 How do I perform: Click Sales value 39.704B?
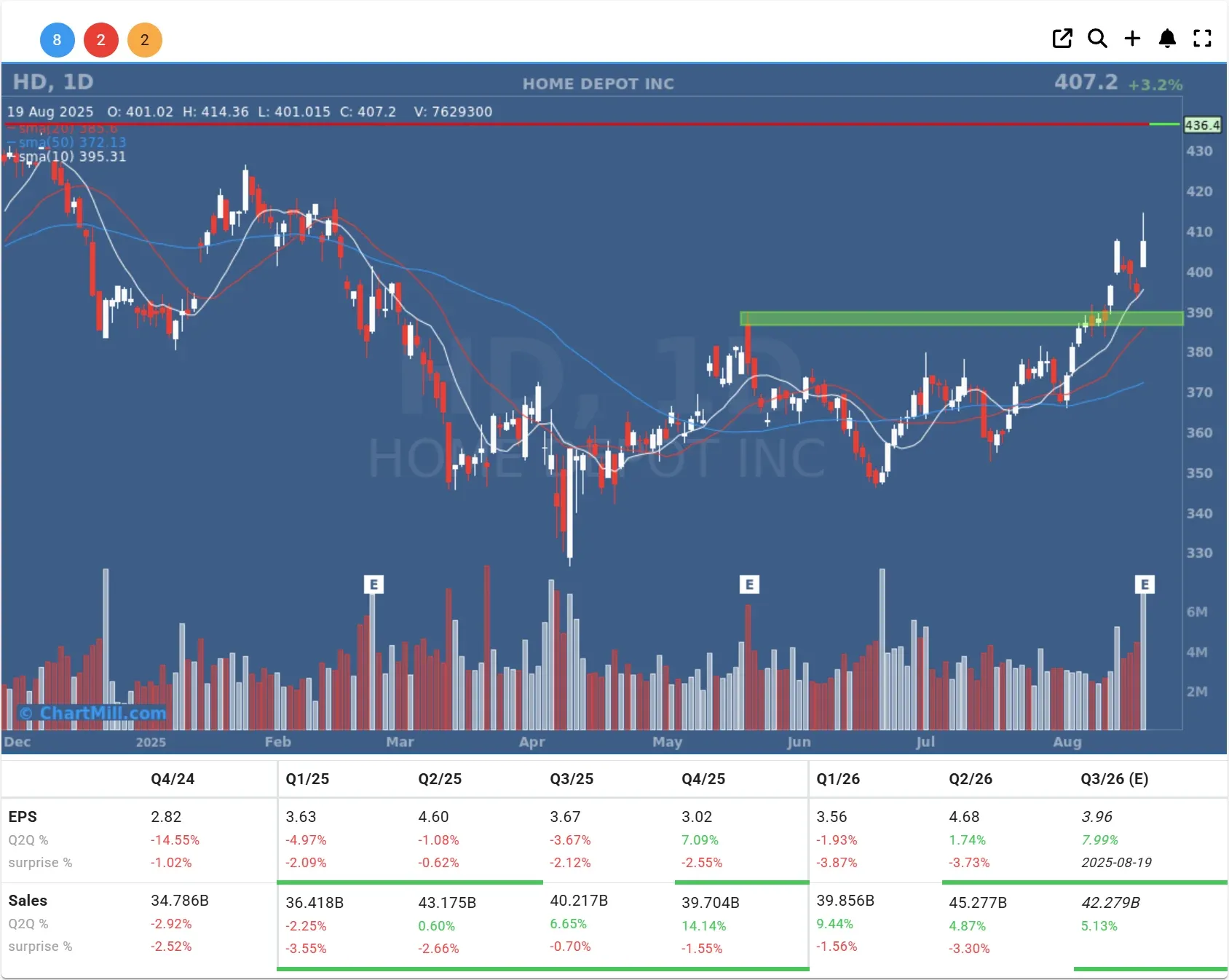[x=711, y=903]
